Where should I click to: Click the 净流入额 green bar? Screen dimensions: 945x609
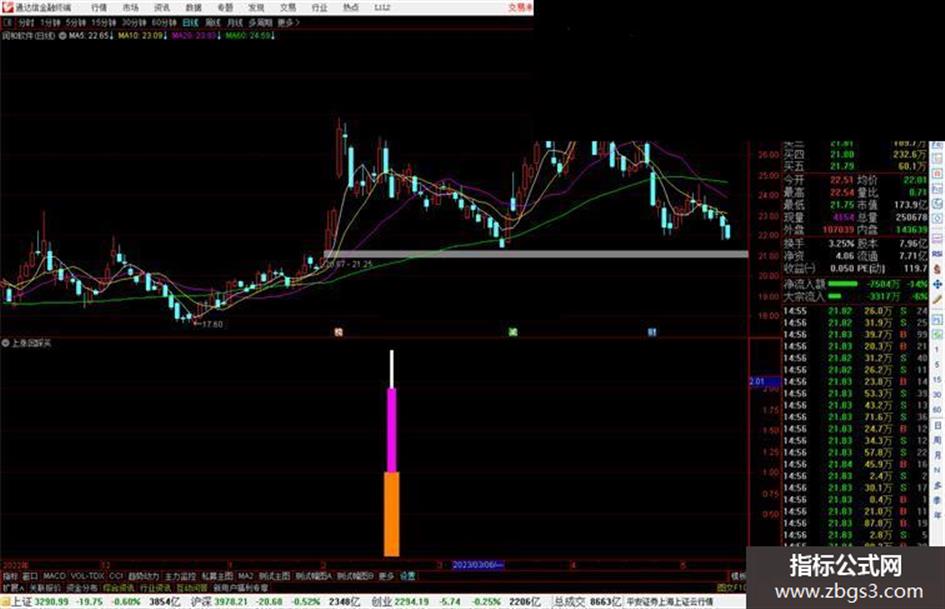click(x=843, y=283)
